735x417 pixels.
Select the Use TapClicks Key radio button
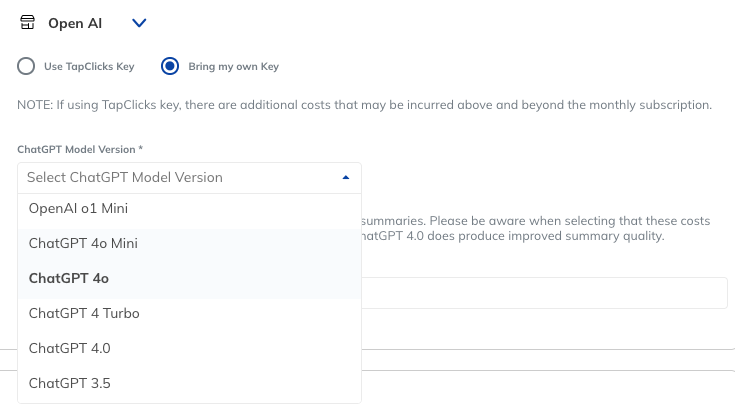26,66
